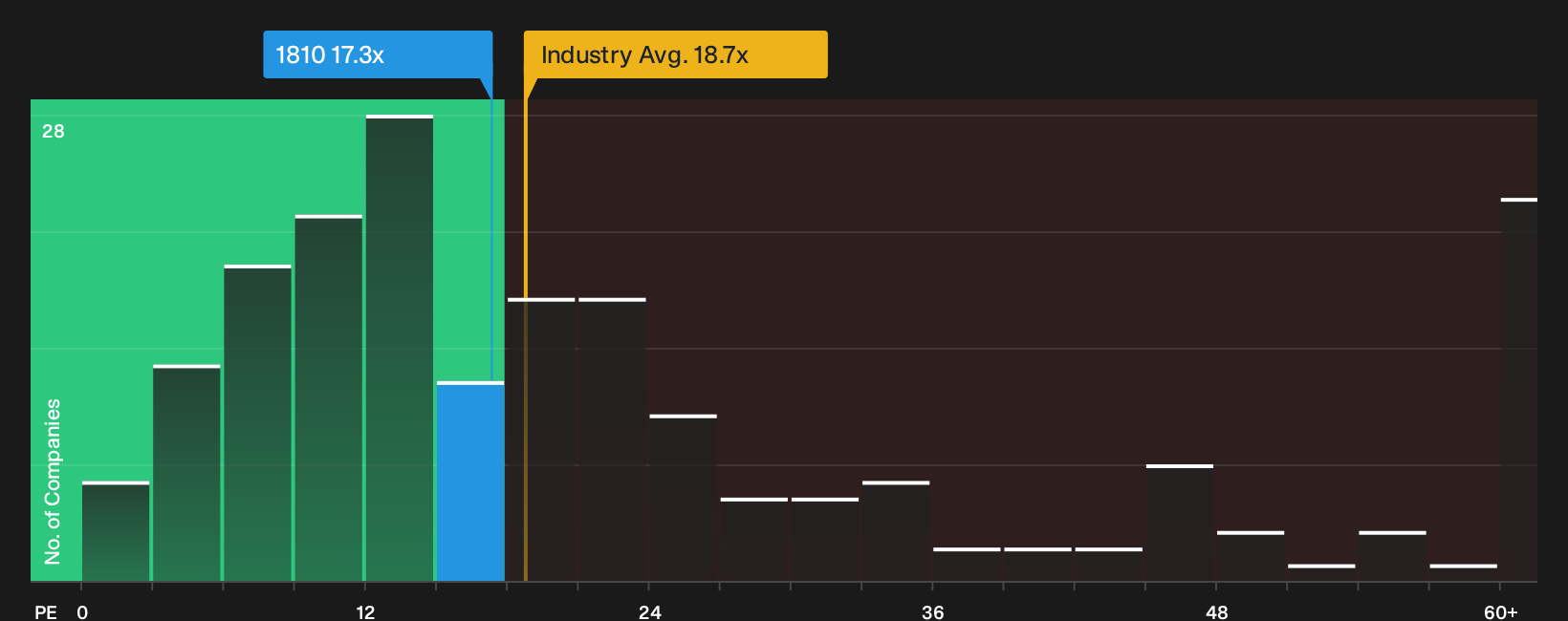Click the dark bar starting at PE 36
The width and height of the screenshot is (1568, 621).
click(x=967, y=565)
